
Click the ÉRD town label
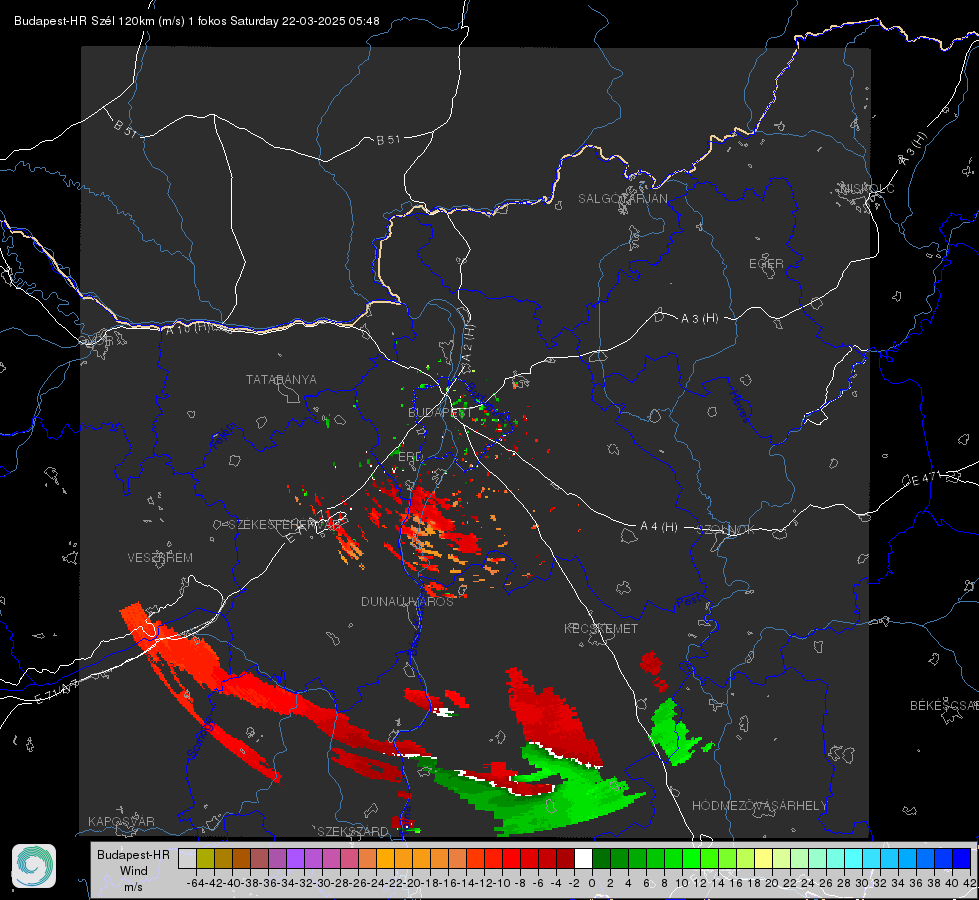pos(410,457)
